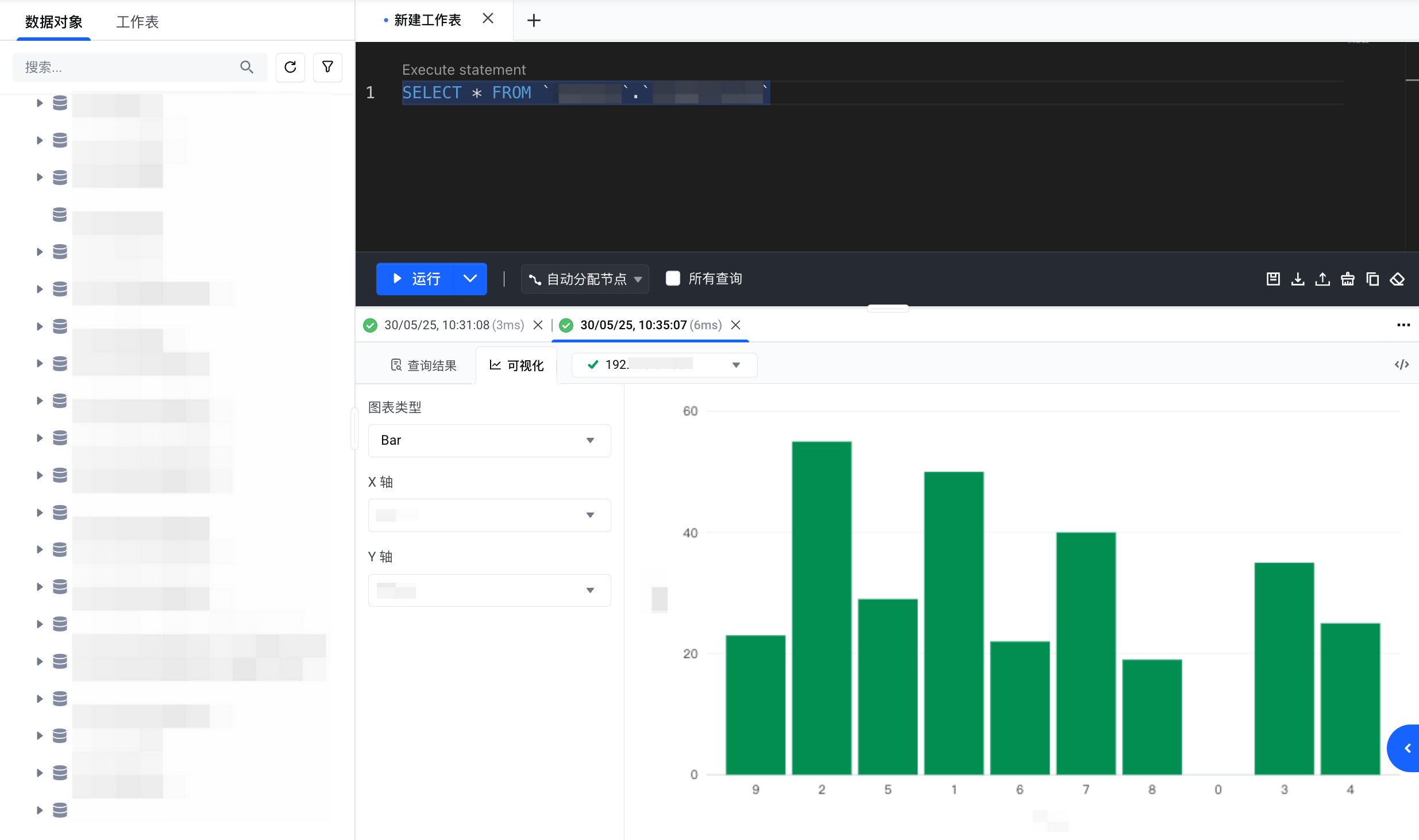The image size is (1419, 840).
Task: Click the copy (stacked pages) icon in the editor toolbar
Action: (1372, 279)
